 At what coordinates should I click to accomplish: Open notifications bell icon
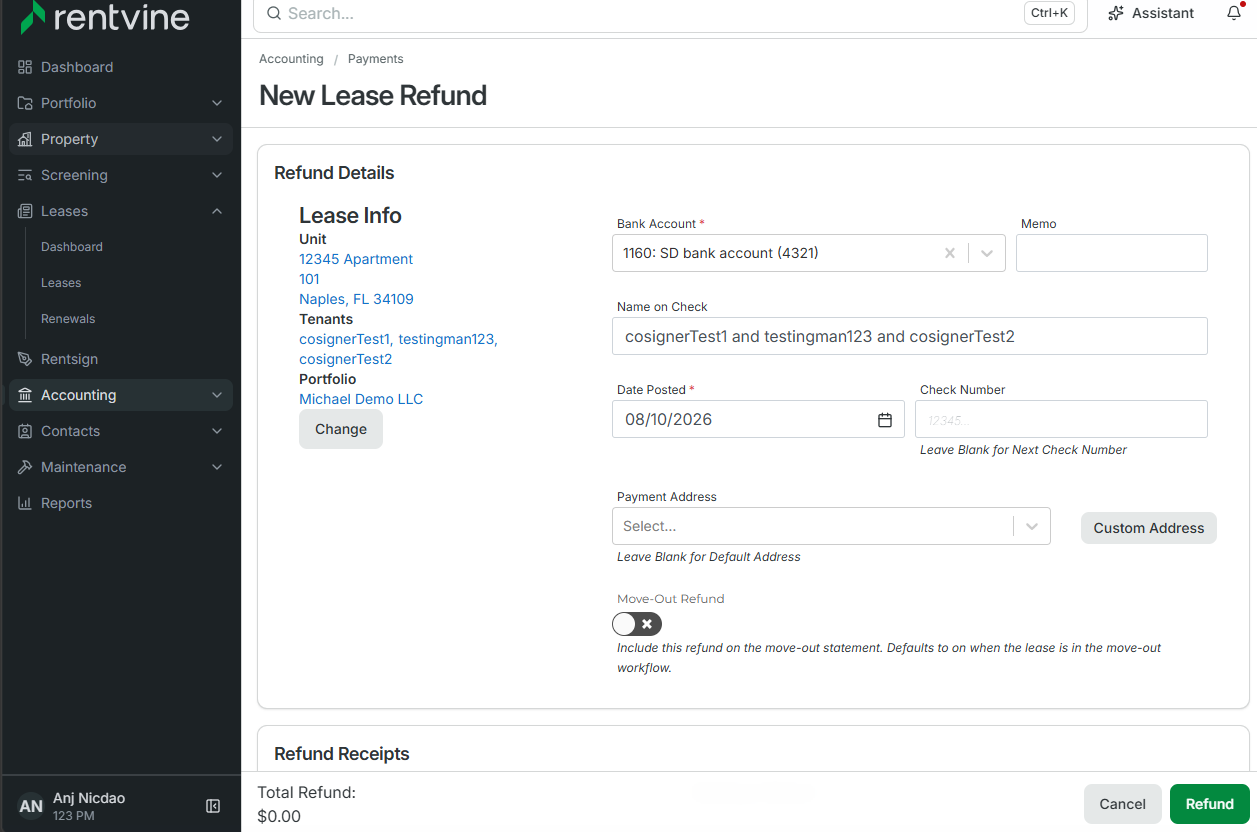[x=1234, y=13]
